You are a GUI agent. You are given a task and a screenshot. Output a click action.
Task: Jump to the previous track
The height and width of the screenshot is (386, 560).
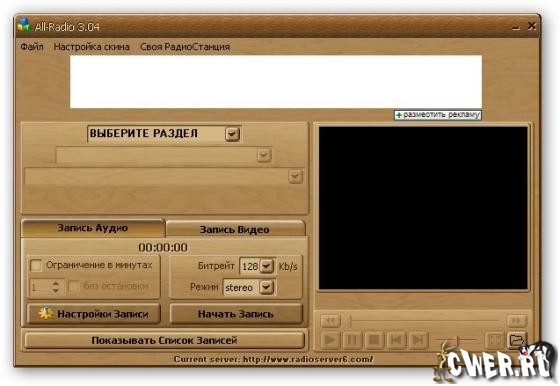[x=396, y=340]
